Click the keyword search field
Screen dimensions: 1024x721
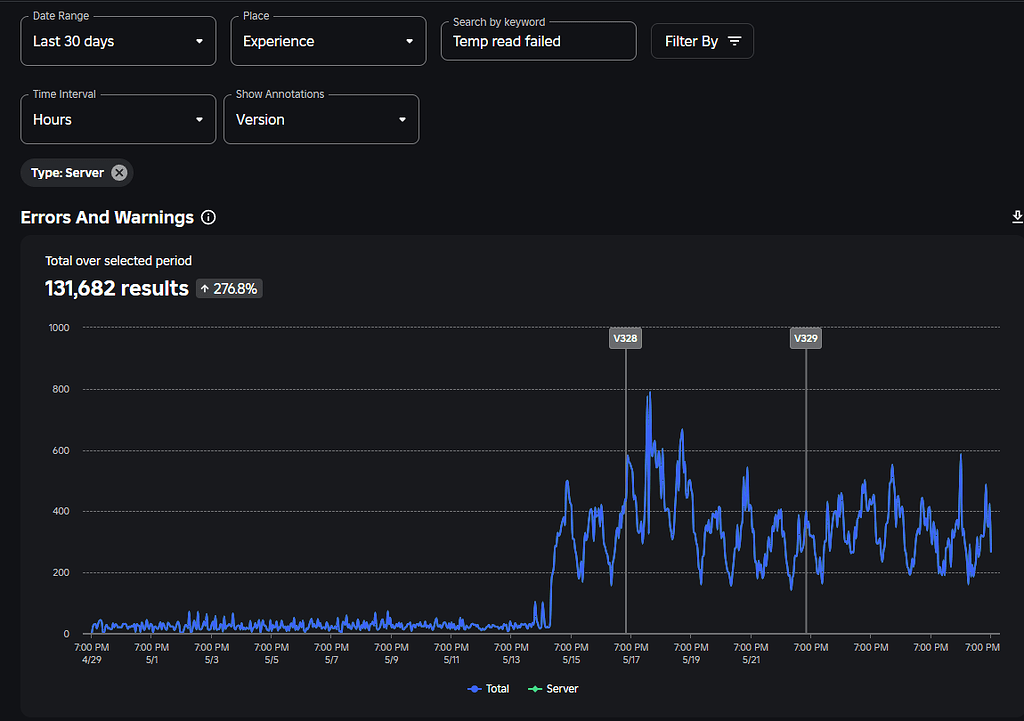pyautogui.click(x=538, y=41)
